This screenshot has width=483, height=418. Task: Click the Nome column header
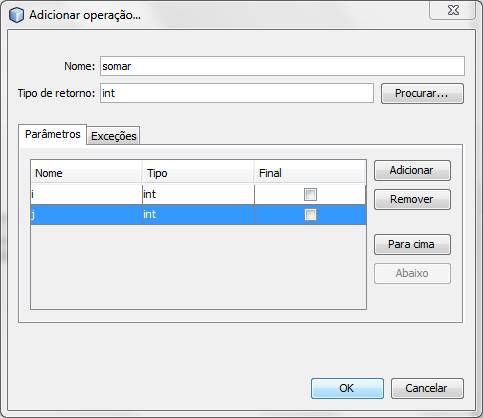click(x=86, y=173)
